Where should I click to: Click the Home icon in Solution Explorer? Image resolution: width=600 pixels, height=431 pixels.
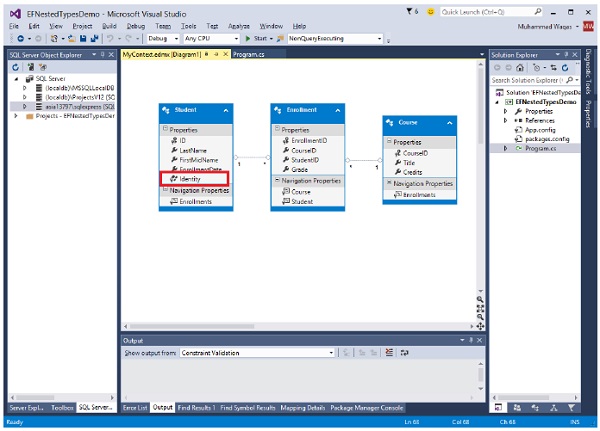pyautogui.click(x=520, y=66)
